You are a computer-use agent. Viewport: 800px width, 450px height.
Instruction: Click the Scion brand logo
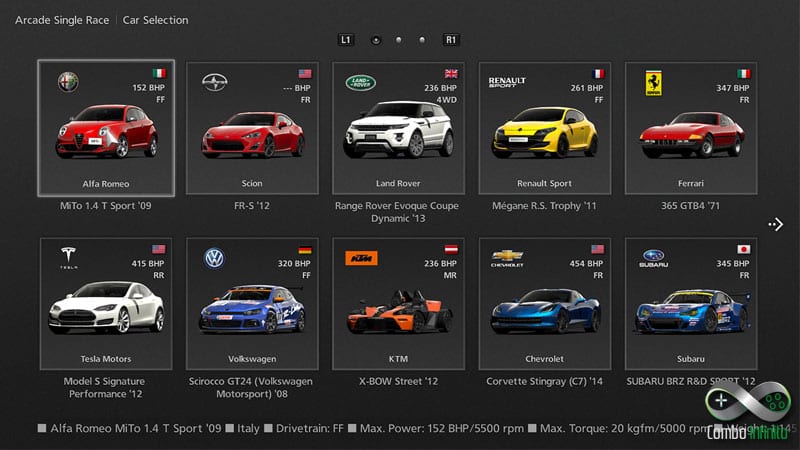215,82
